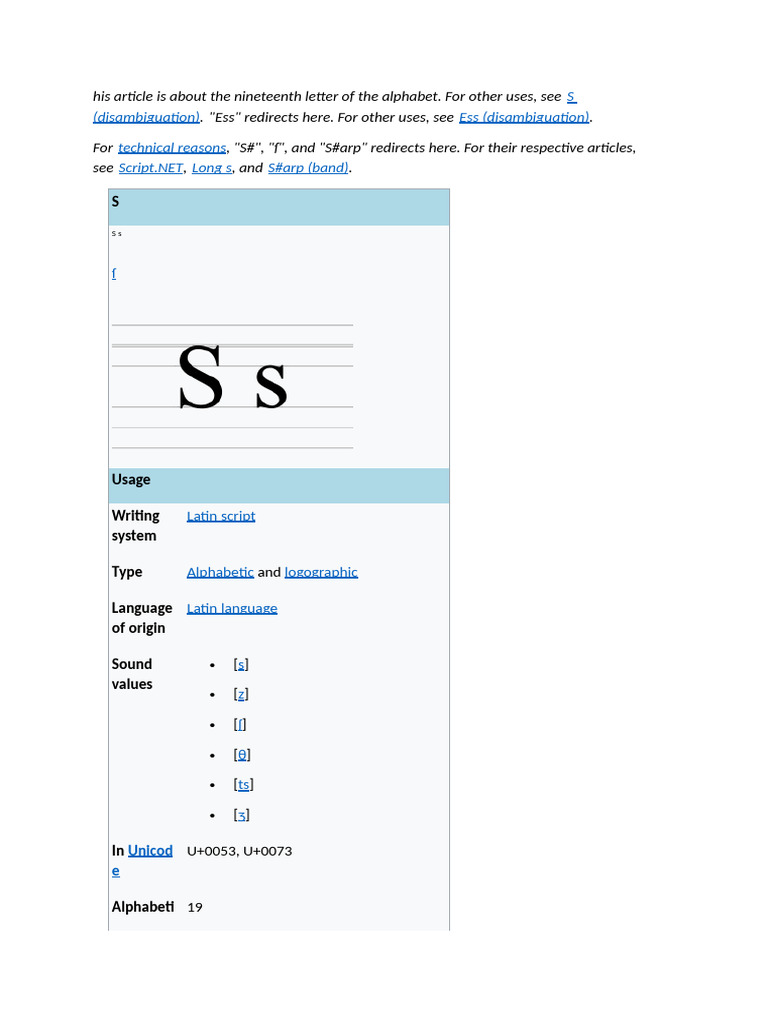The image size is (768, 1024).
Task: Open the Alphabetic link
Action: coord(220,572)
